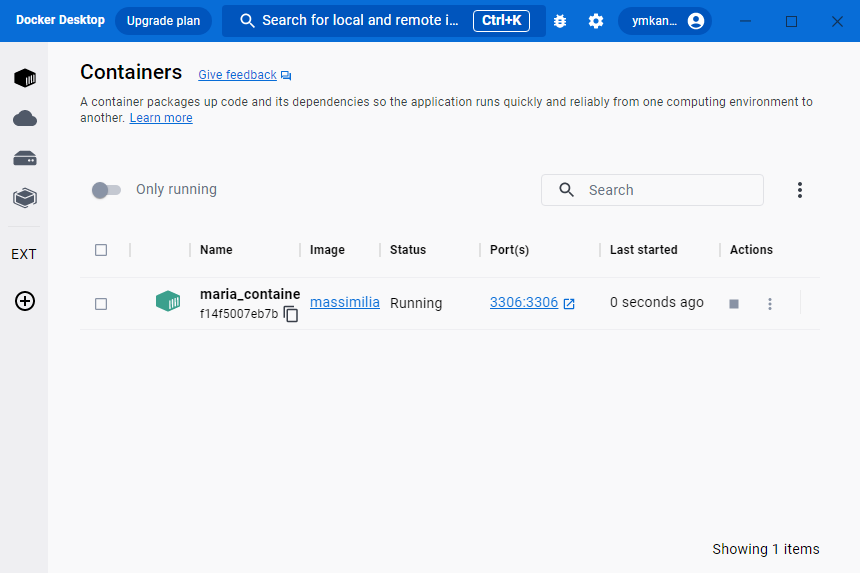Click the Ctrl+K shortcut badge

tap(501, 21)
